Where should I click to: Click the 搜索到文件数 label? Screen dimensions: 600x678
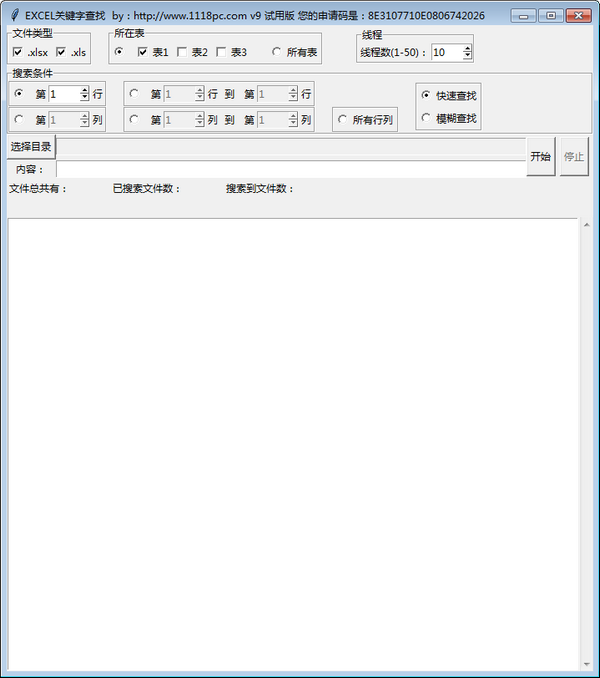260,189
